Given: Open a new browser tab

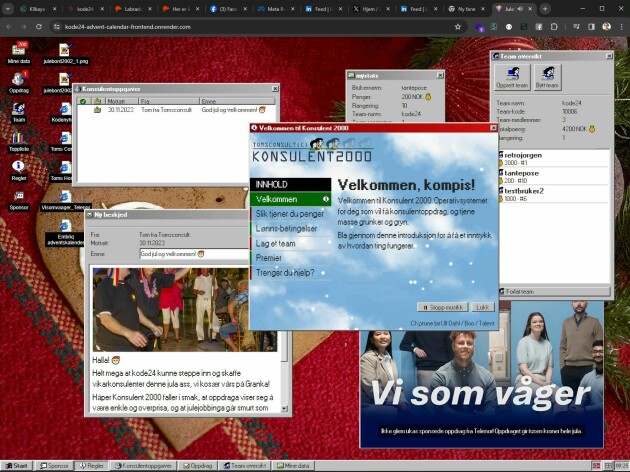Looking at the screenshot, I should (x=545, y=8).
